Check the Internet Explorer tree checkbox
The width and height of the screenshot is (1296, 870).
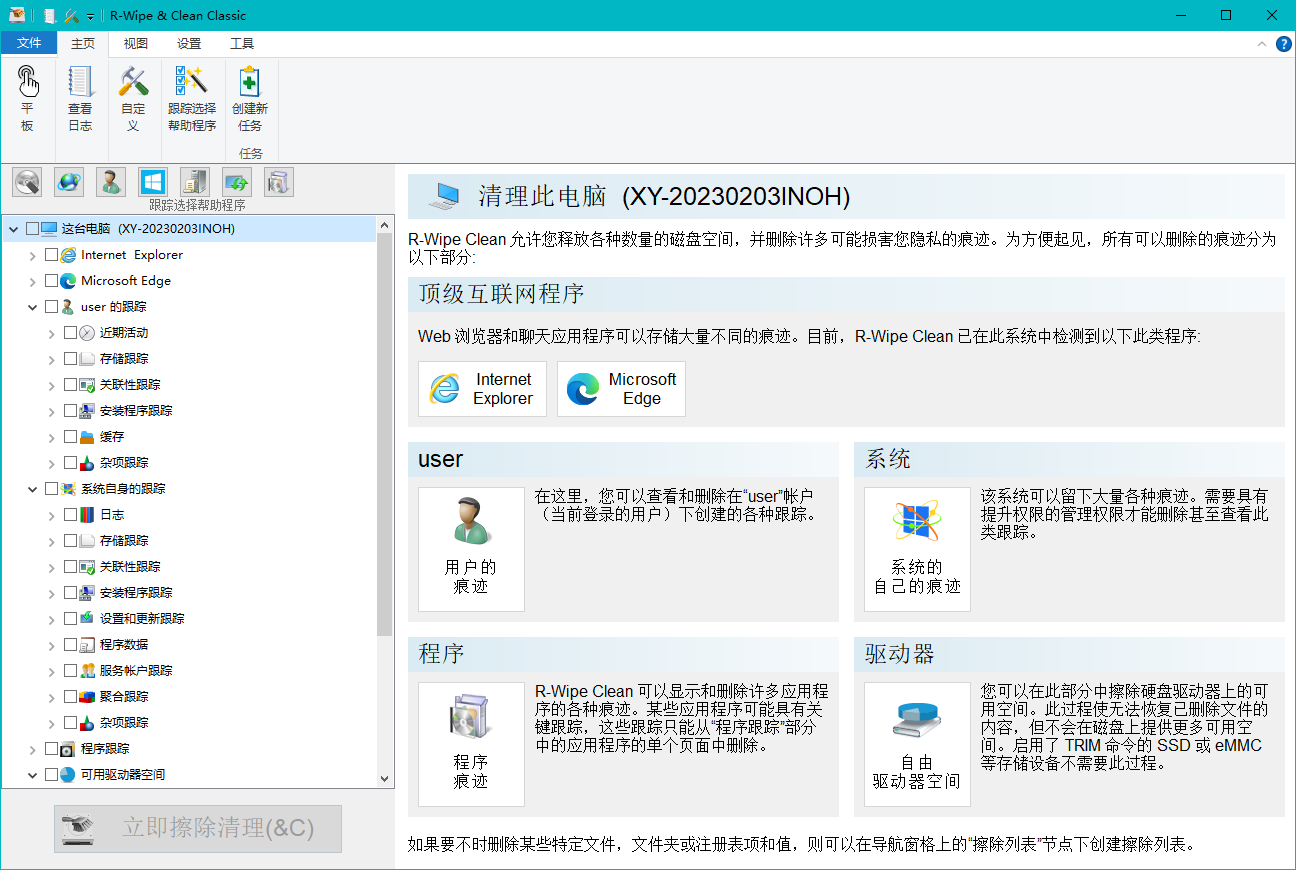pyautogui.click(x=52, y=255)
